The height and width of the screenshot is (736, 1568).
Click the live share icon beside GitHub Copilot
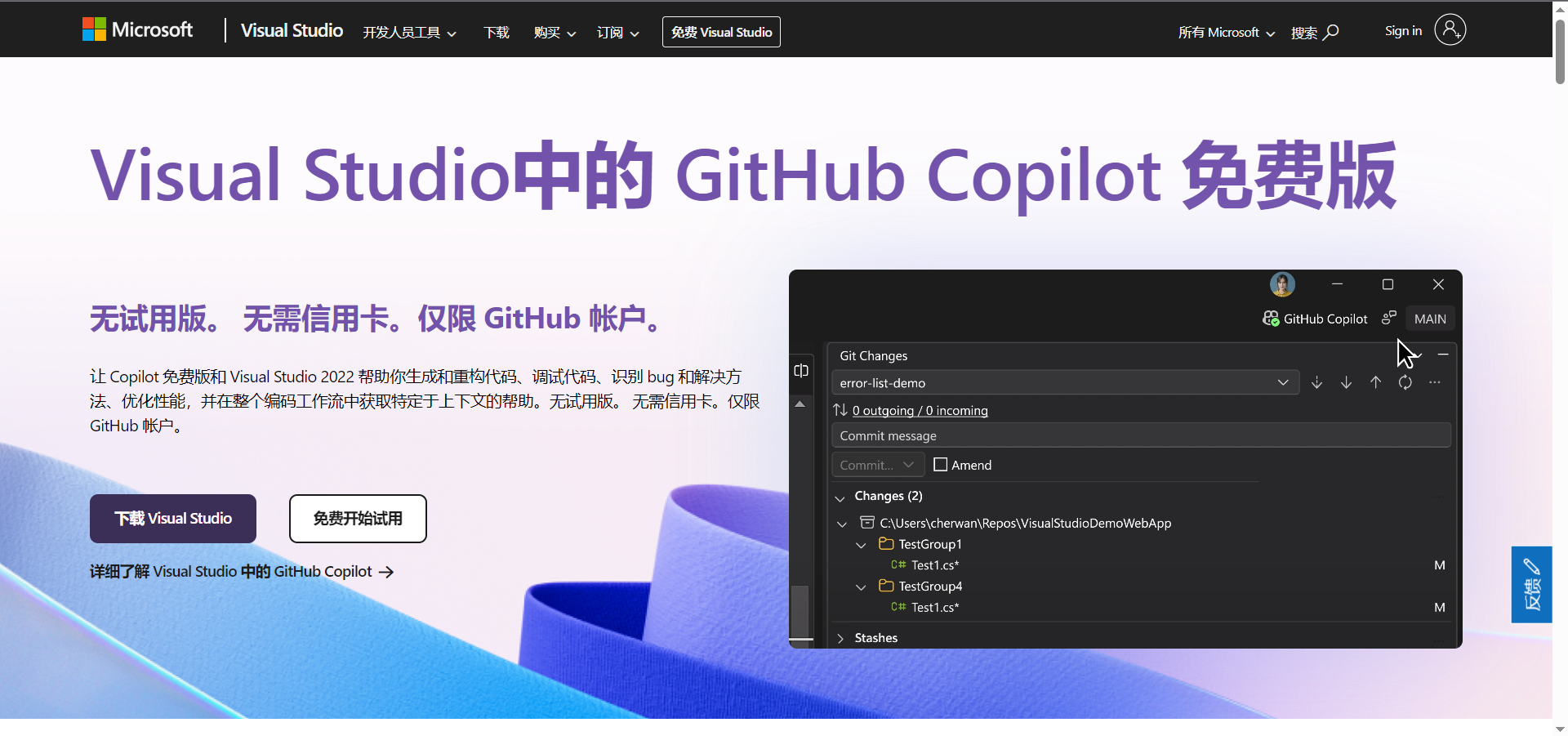[1389, 318]
